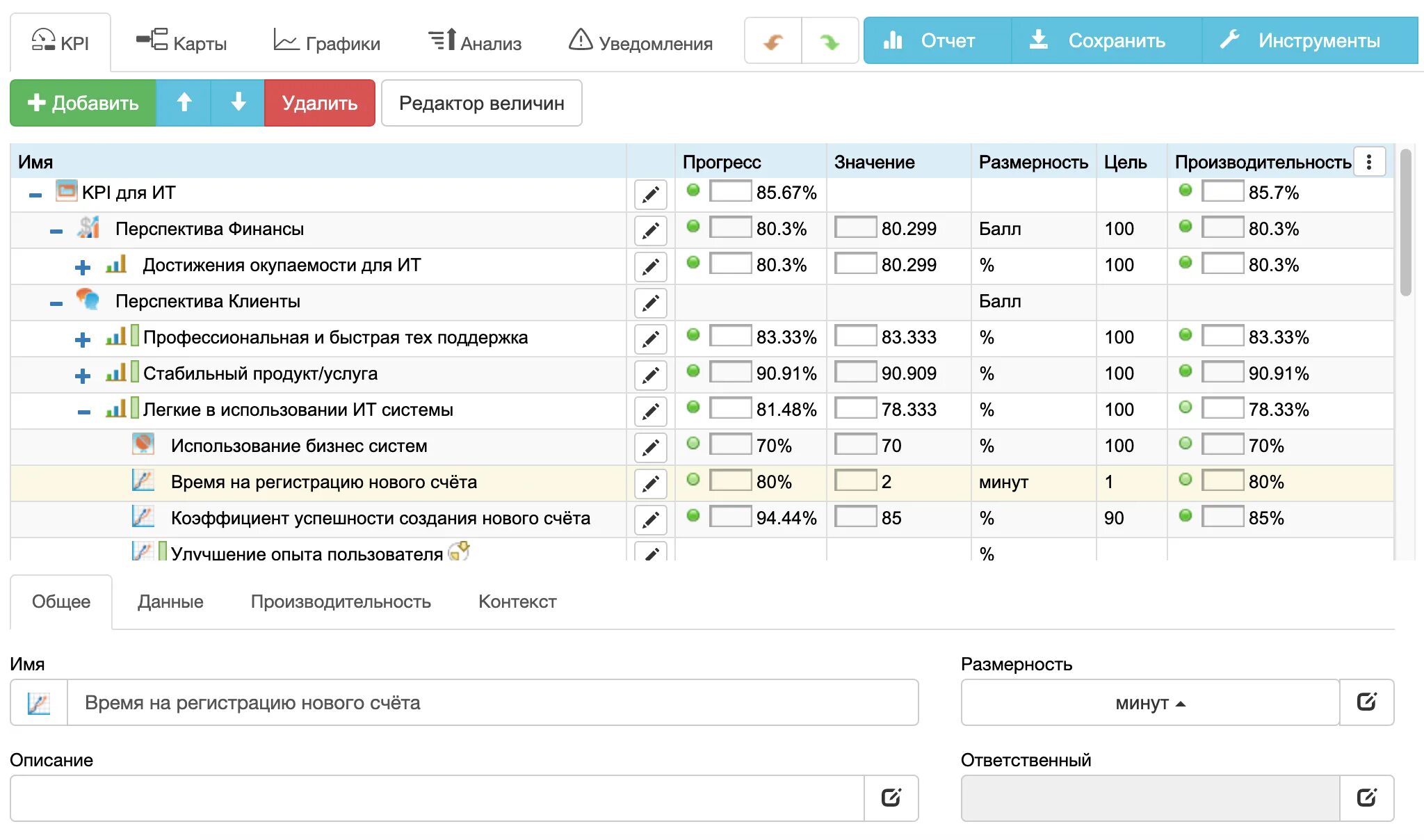
Task: Expand Достижения окупаемости для ИТ node
Action: point(83,267)
